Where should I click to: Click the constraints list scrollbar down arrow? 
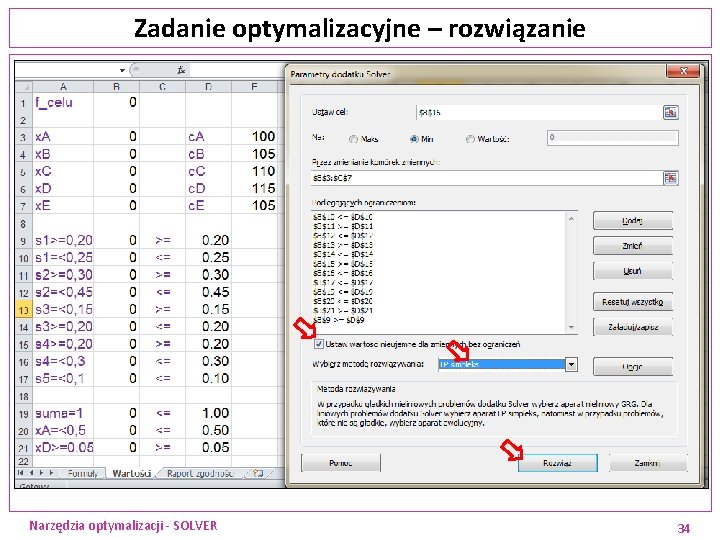click(x=571, y=327)
